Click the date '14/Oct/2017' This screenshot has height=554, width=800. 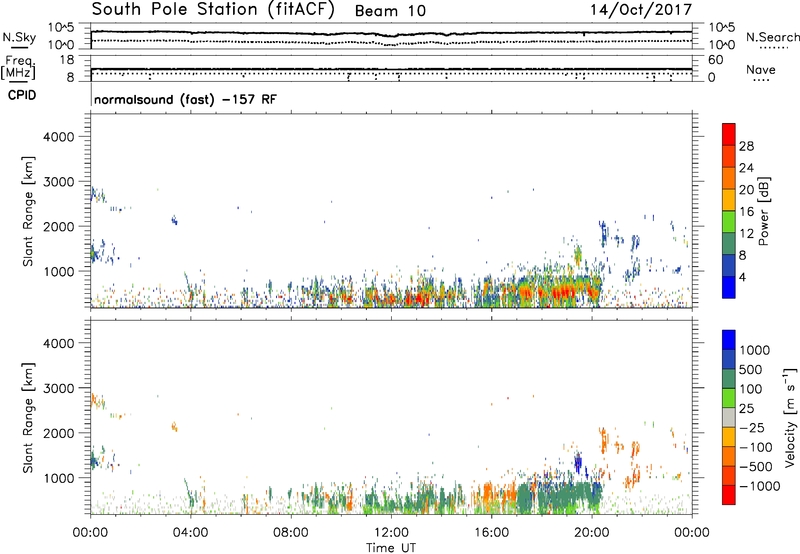click(641, 10)
